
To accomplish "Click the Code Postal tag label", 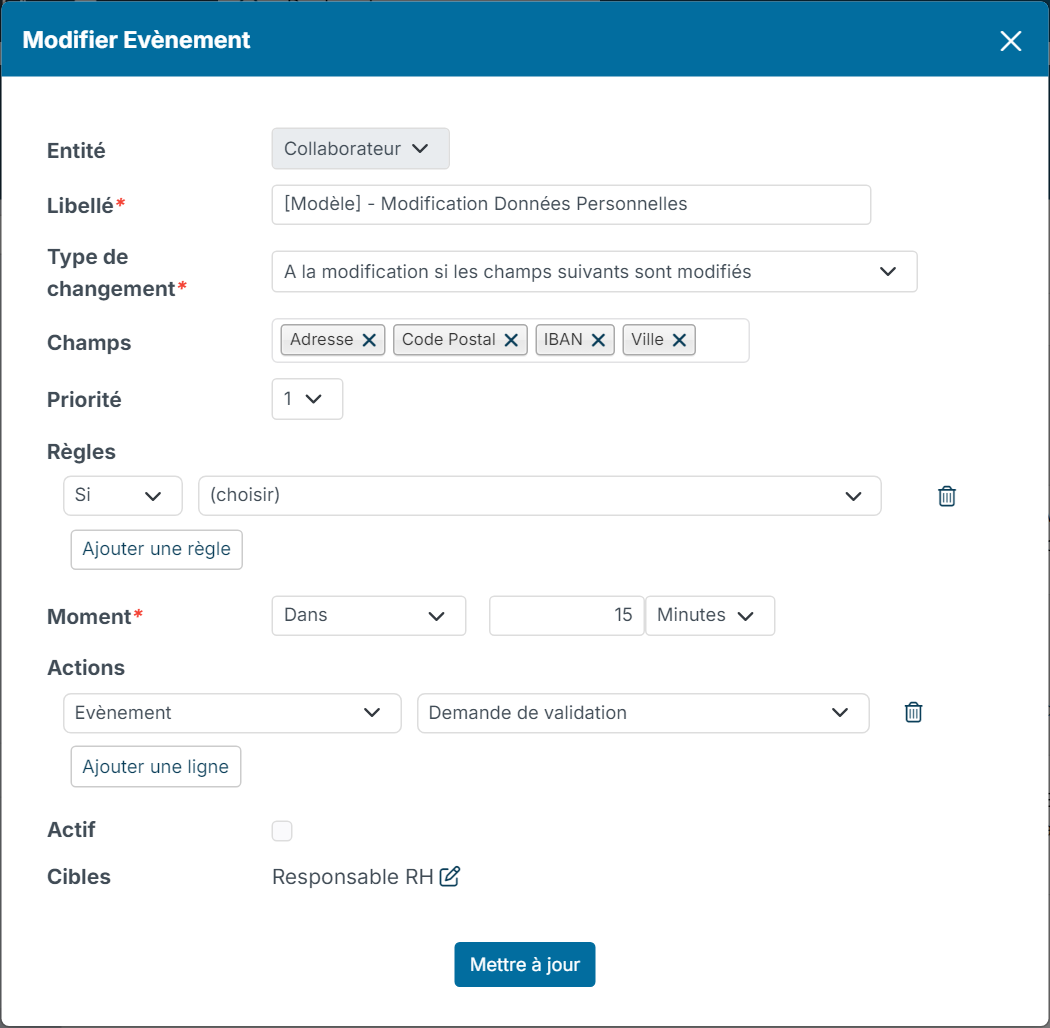I will coord(449,340).
